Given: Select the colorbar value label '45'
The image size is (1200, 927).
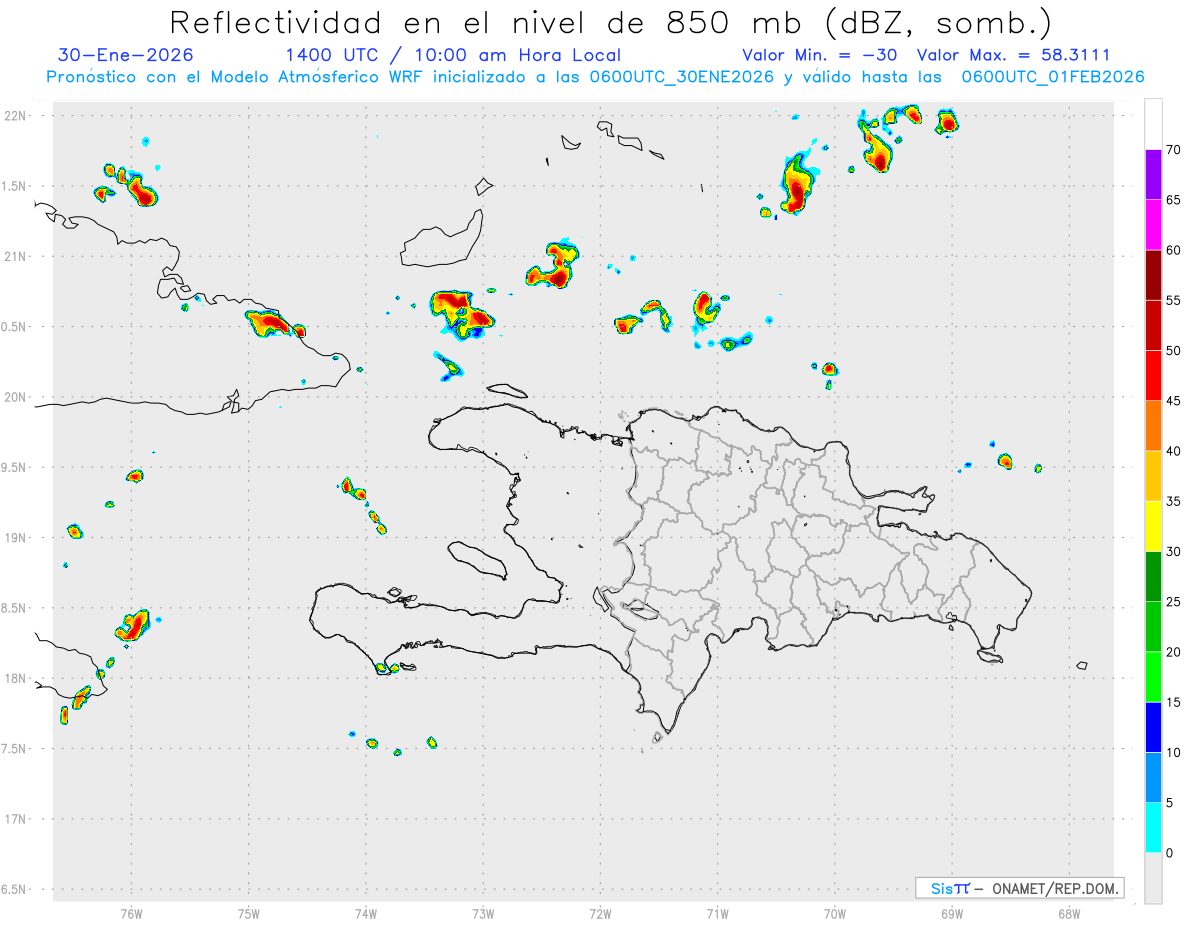Looking at the screenshot, I should click(1174, 401).
